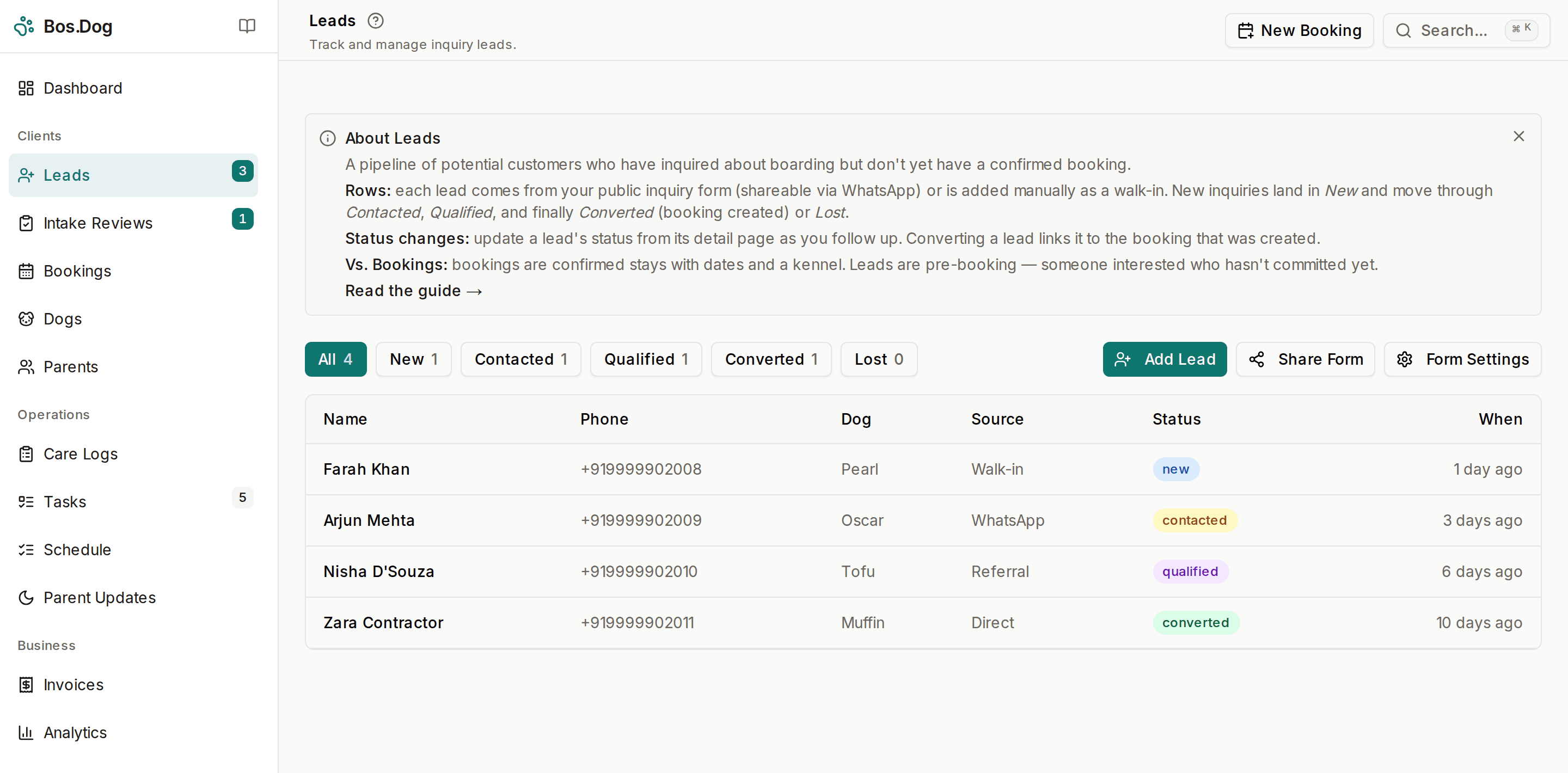Open Nisha D'Souza lead row
This screenshot has height=773, width=1568.
click(x=923, y=572)
